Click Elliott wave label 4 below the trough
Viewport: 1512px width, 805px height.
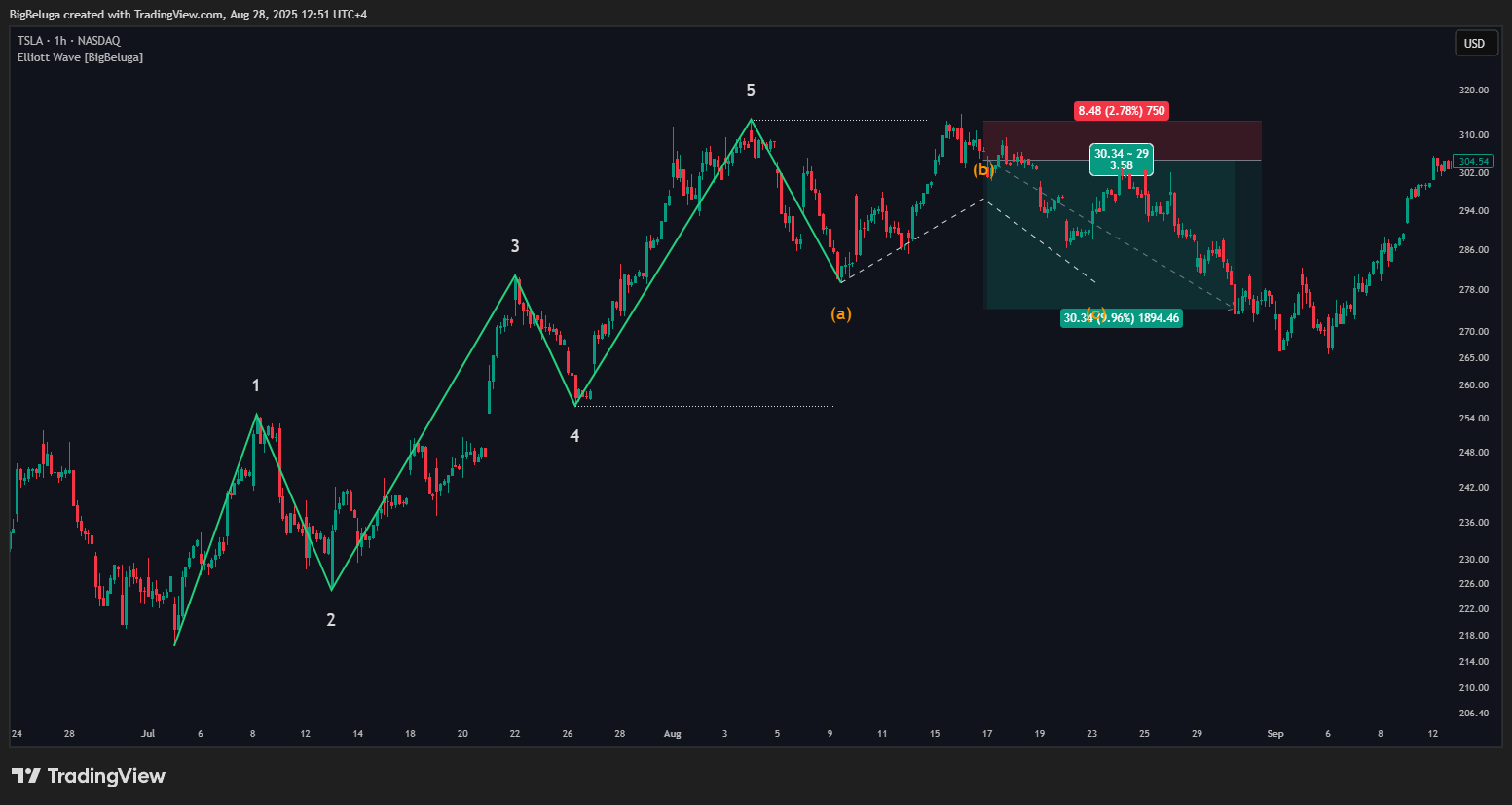pos(574,436)
